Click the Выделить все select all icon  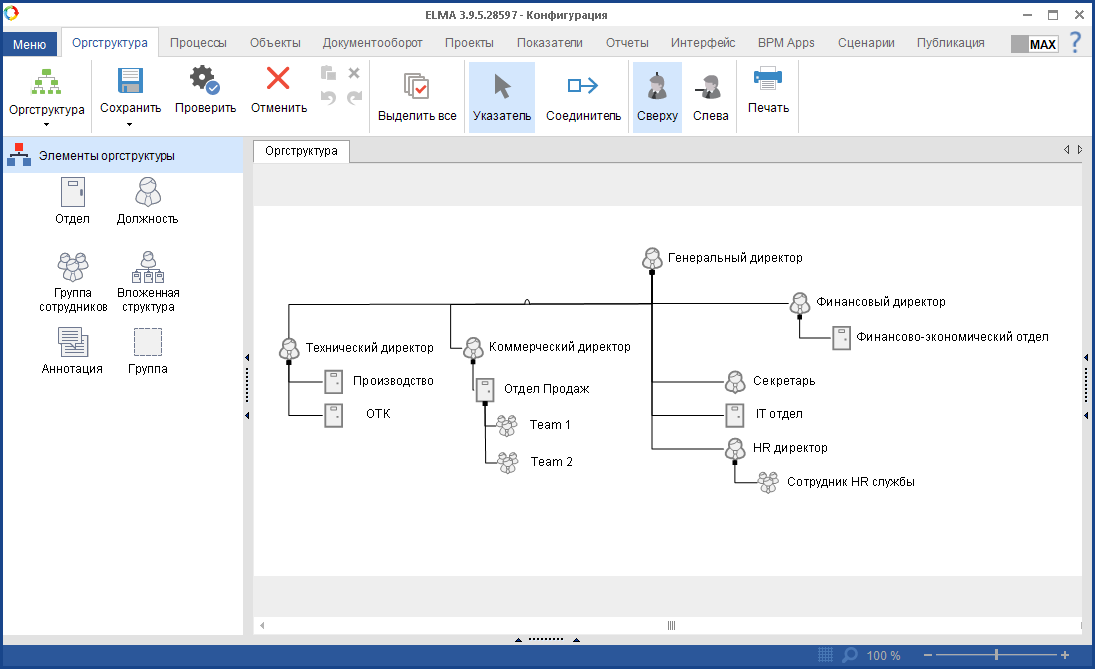(x=417, y=86)
